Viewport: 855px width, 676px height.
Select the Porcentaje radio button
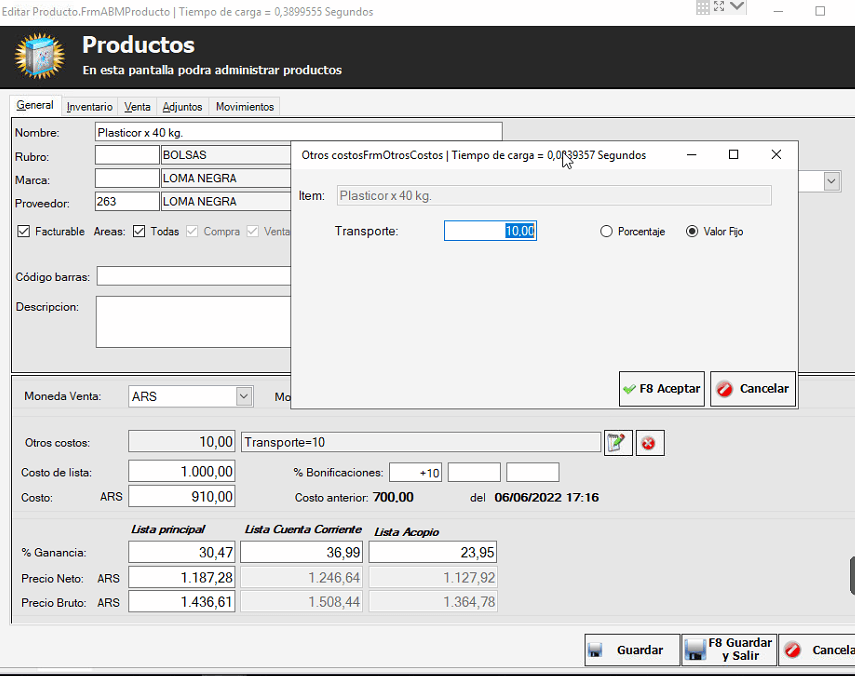(606, 231)
